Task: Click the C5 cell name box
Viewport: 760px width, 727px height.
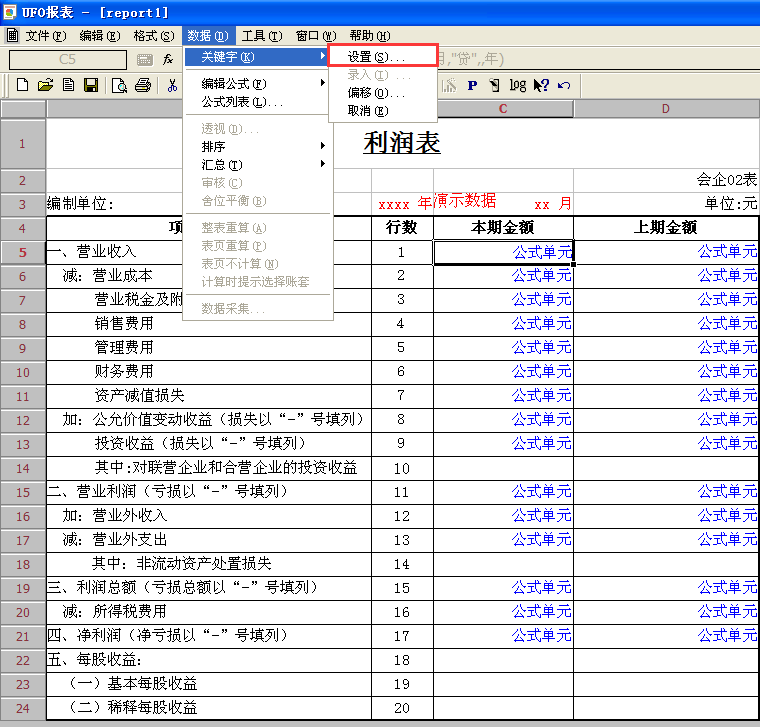Action: pos(67,60)
